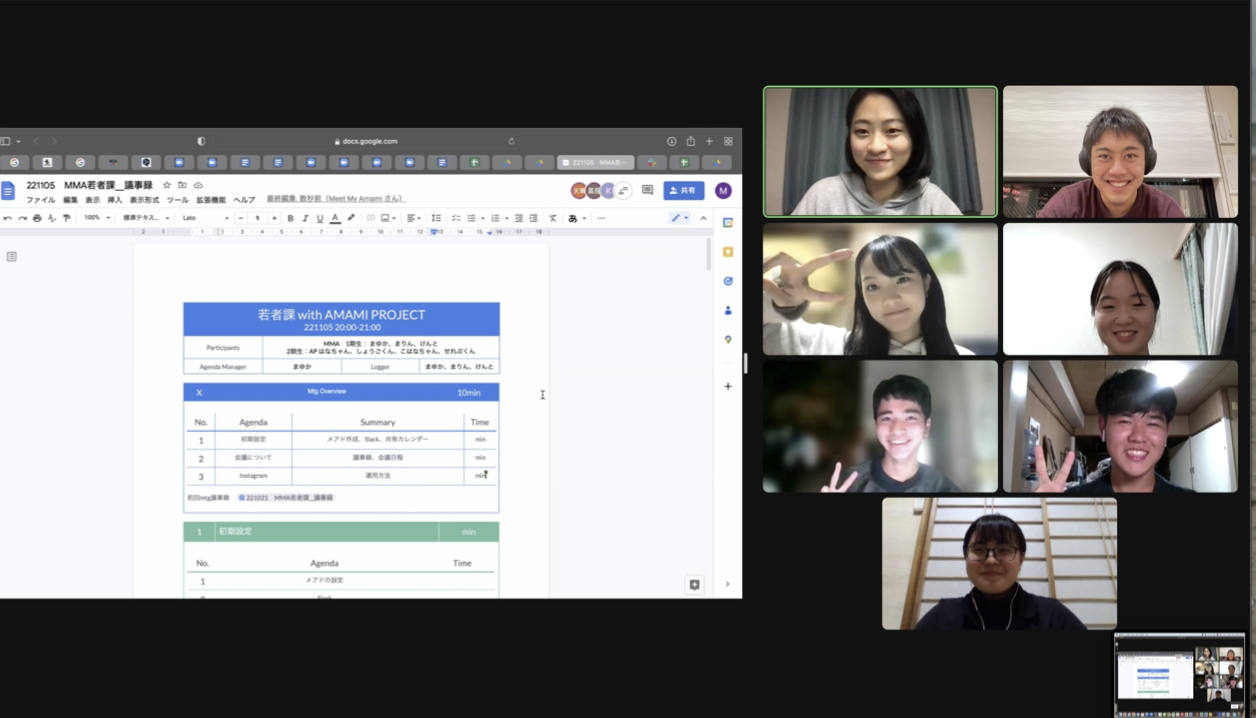
Task: Toggle italic formatting
Action: pyautogui.click(x=305, y=218)
